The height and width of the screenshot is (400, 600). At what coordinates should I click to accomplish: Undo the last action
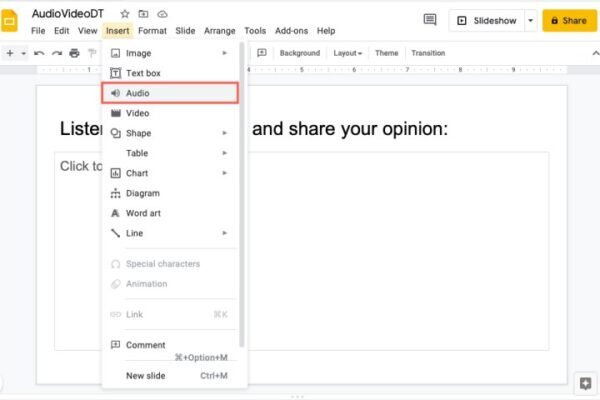point(39,53)
